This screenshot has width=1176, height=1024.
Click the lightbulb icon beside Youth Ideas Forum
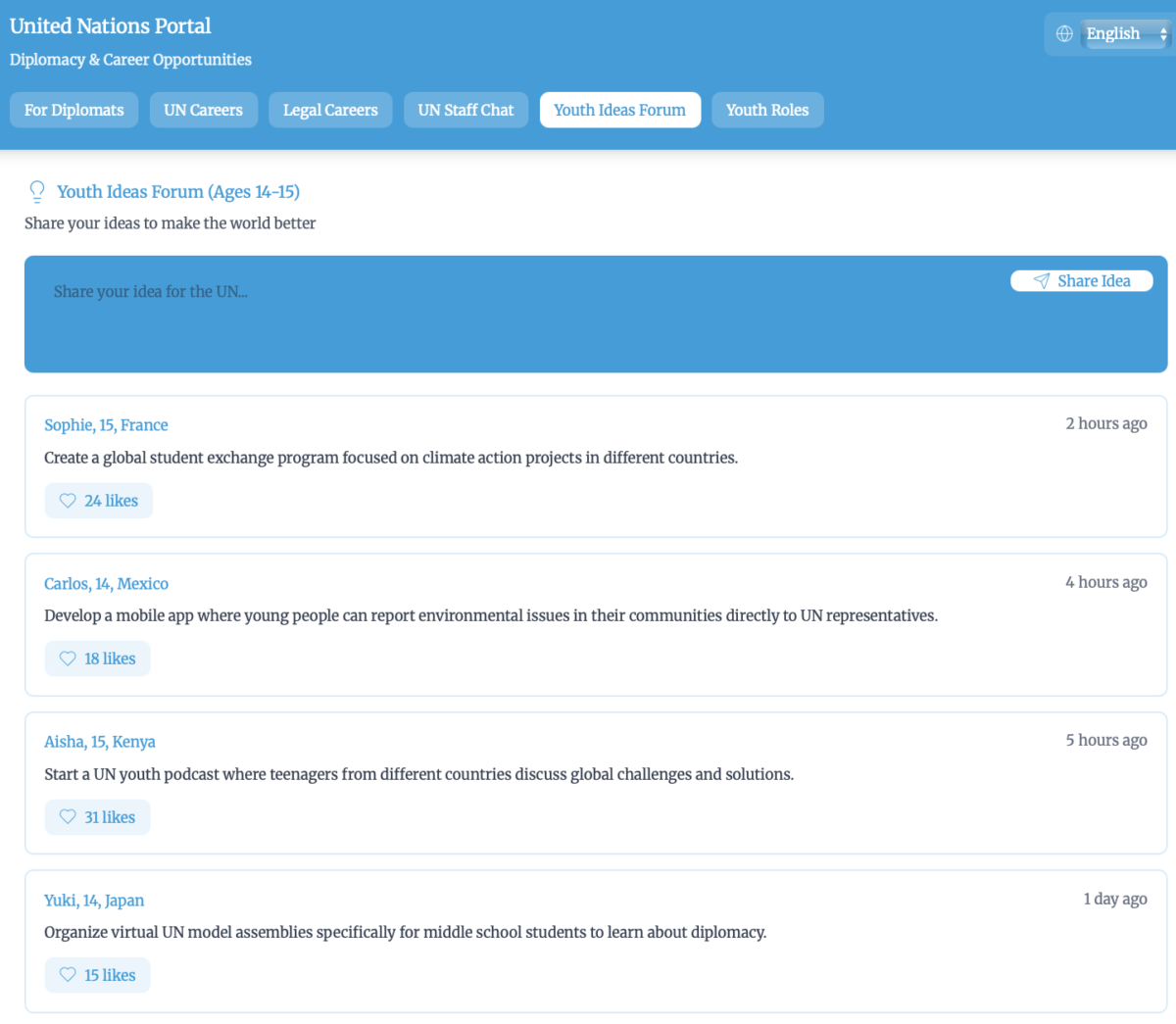click(37, 191)
